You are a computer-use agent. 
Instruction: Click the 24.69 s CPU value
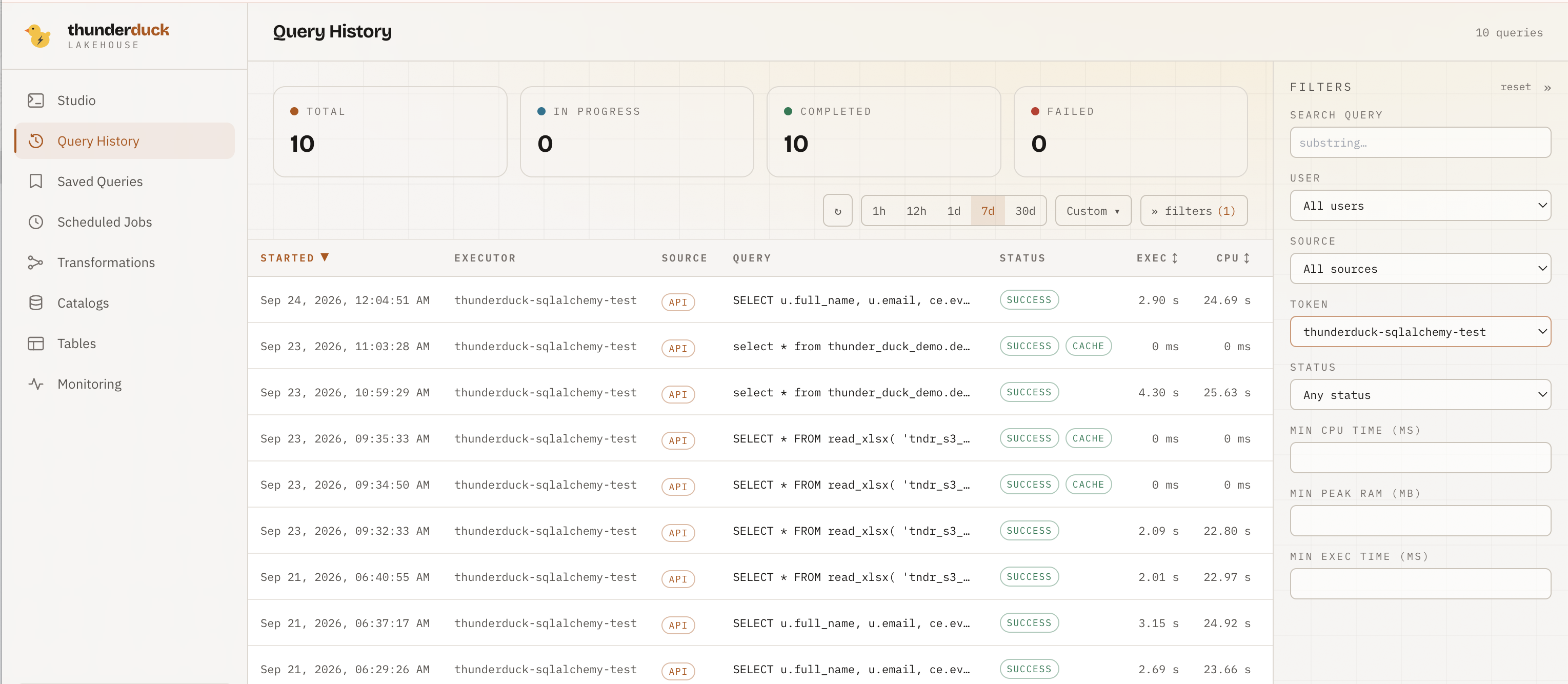pos(1227,300)
